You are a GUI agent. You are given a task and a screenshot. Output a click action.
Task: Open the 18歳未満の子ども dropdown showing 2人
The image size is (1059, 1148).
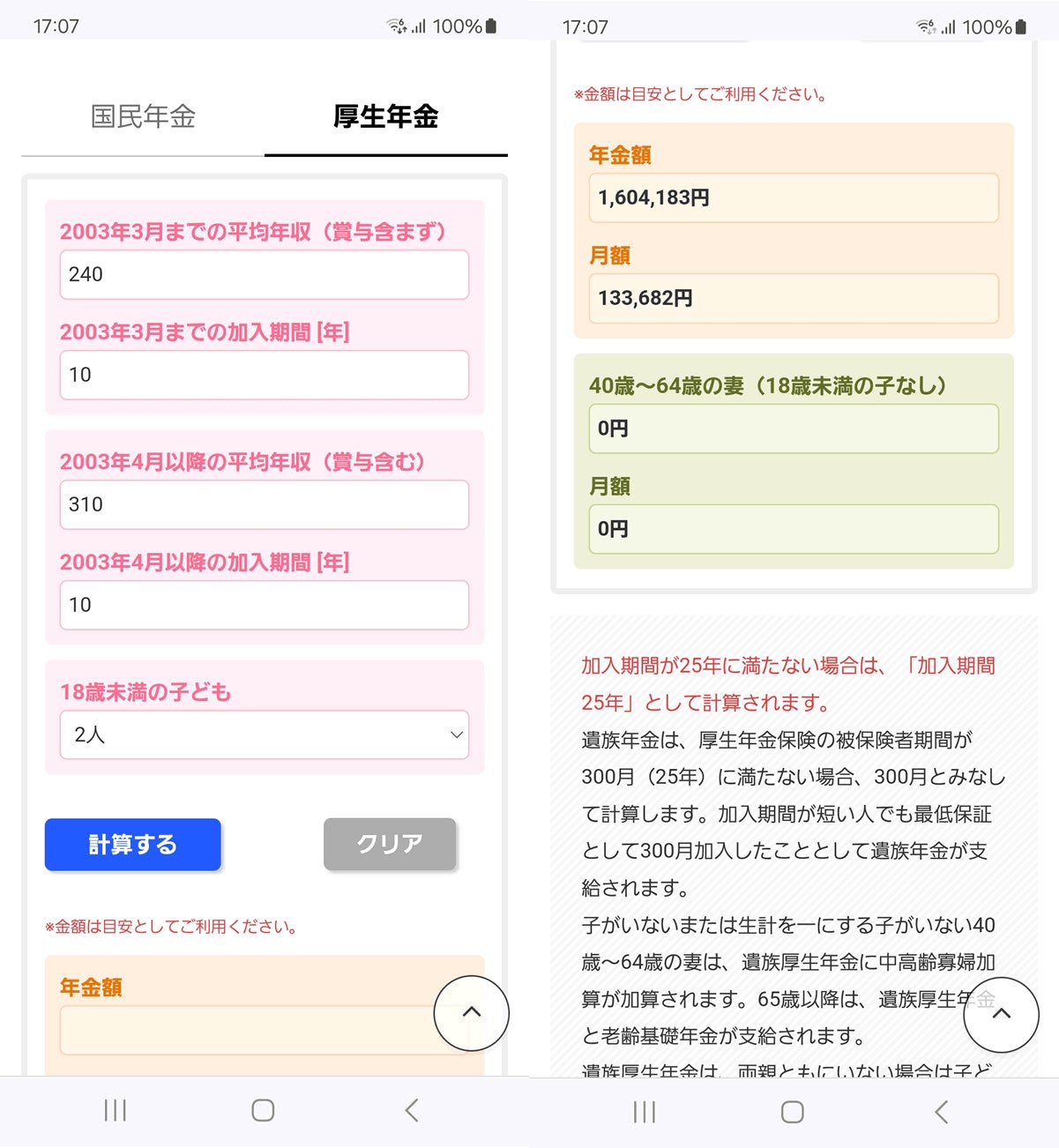coord(265,734)
